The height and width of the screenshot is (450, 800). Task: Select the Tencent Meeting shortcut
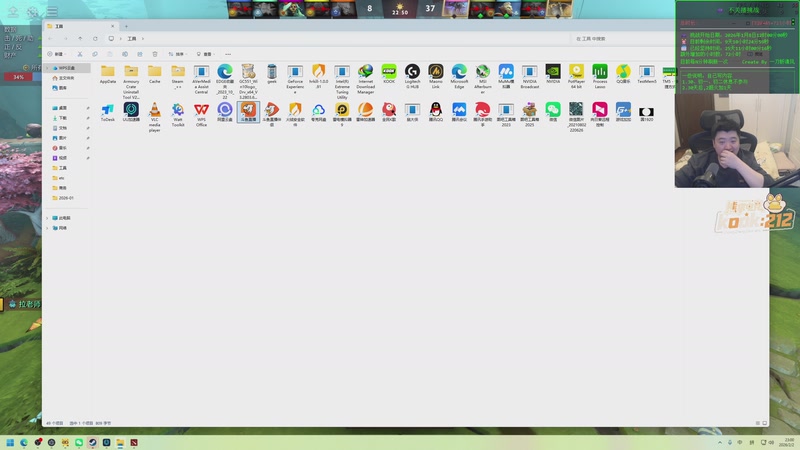[459, 112]
